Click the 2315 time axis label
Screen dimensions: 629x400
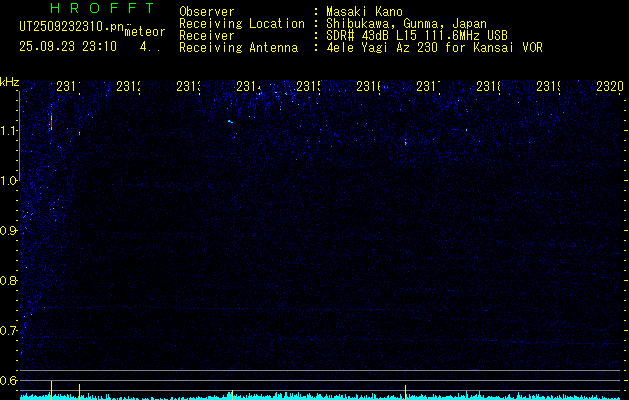coord(308,86)
